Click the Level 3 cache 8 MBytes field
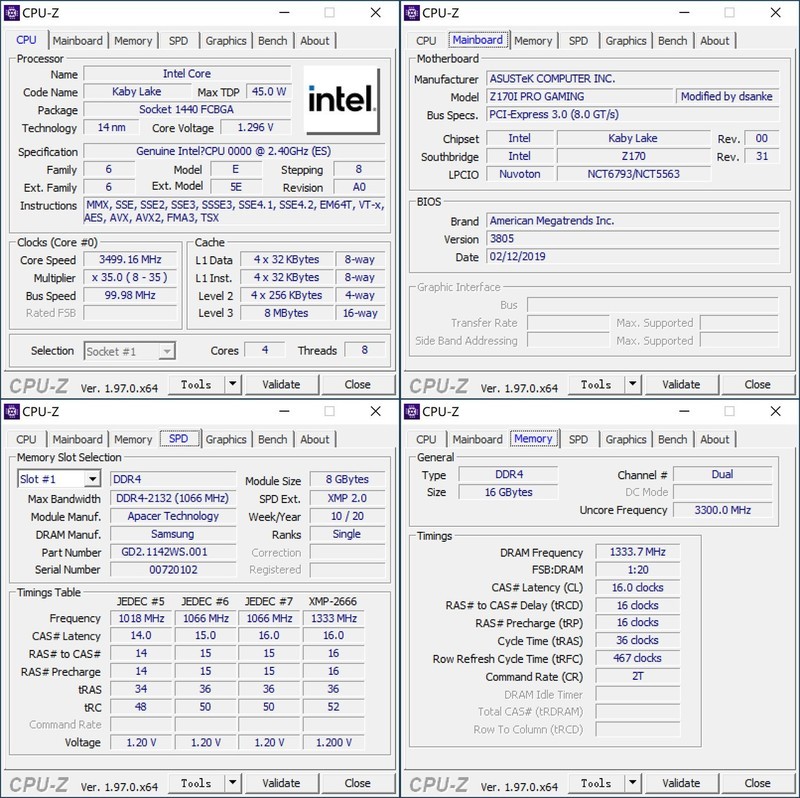 (x=287, y=313)
